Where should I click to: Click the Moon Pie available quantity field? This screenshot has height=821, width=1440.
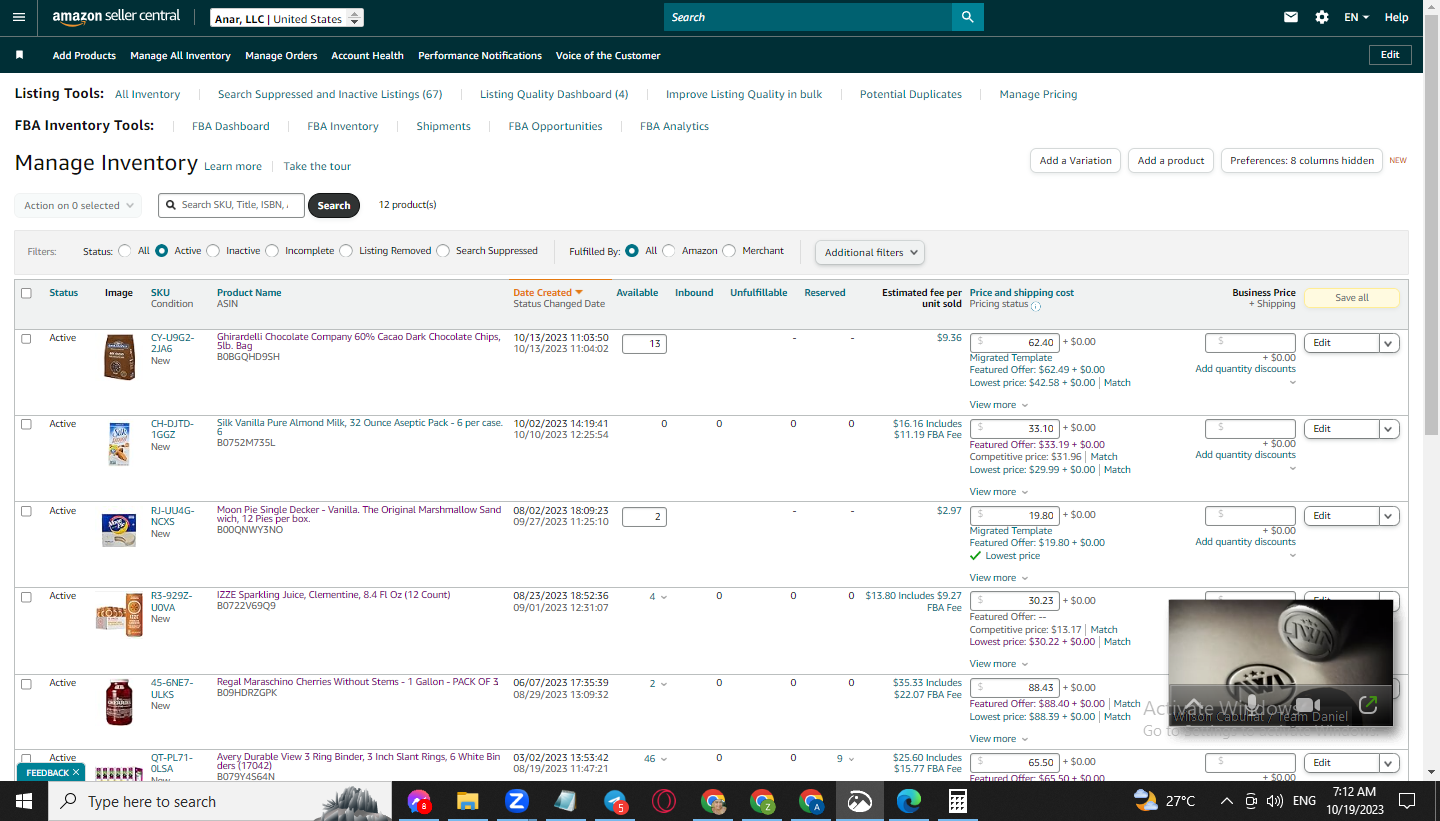[x=644, y=517]
